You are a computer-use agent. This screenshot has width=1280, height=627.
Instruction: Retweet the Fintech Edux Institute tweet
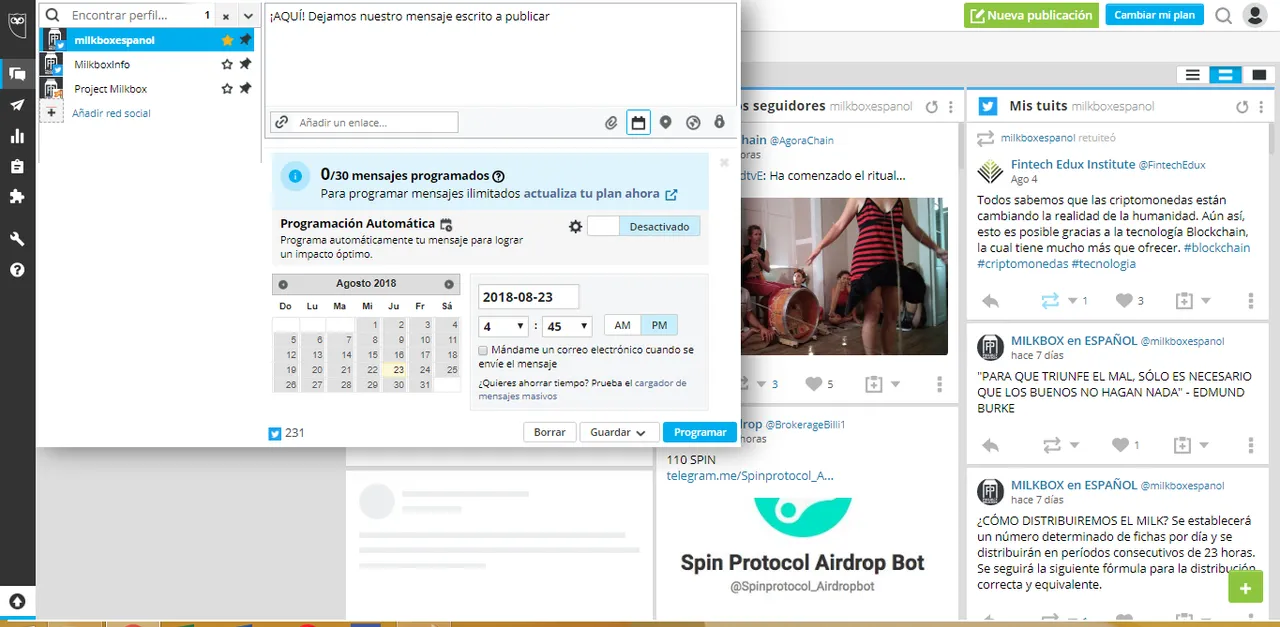(1050, 300)
